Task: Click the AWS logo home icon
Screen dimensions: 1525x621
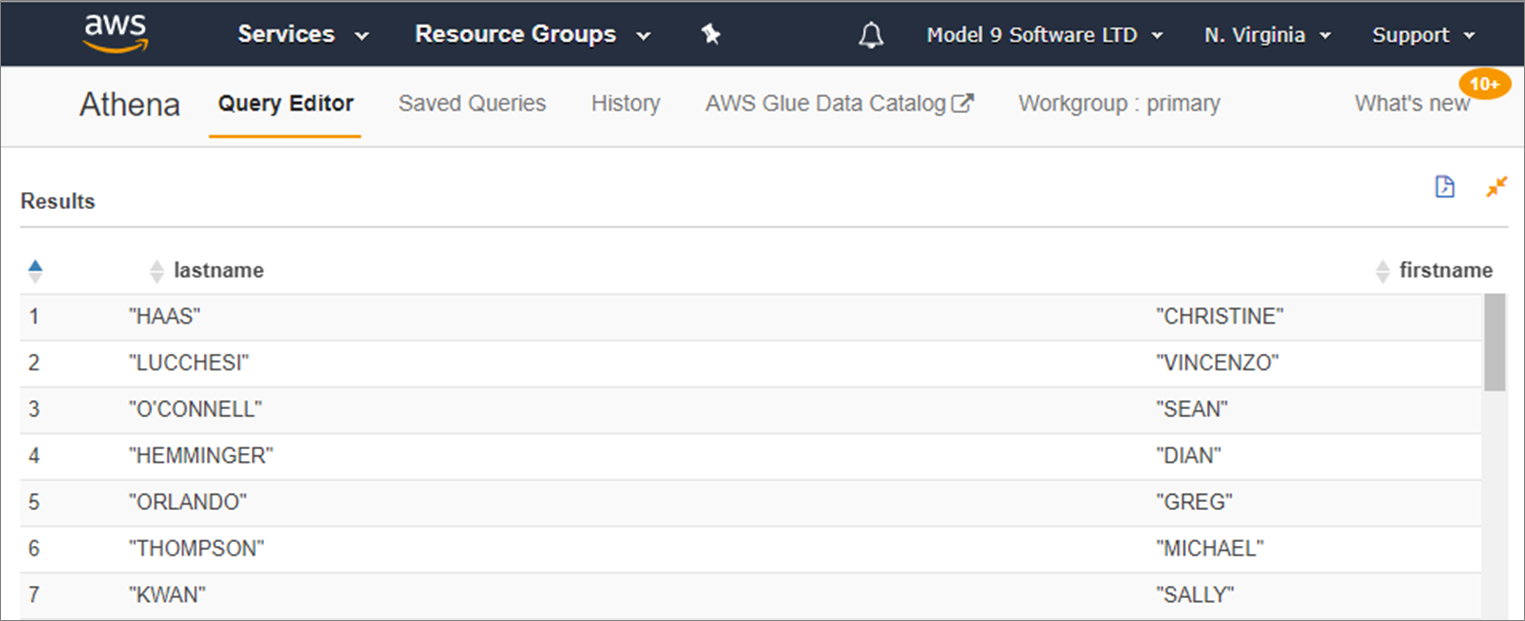Action: point(115,34)
